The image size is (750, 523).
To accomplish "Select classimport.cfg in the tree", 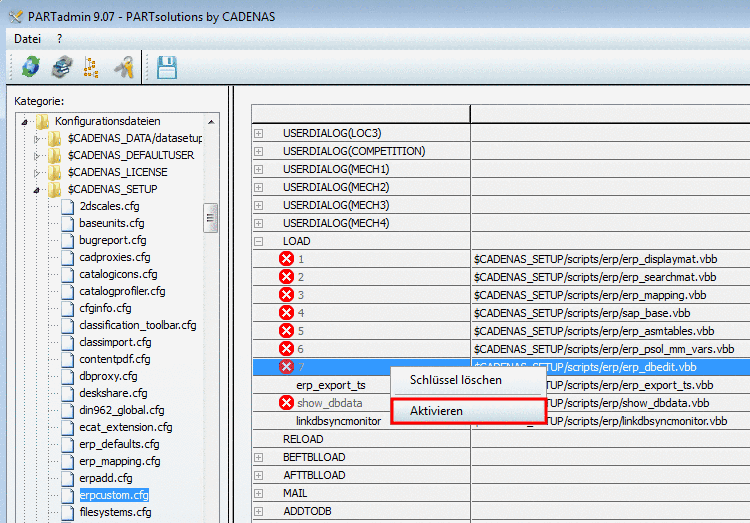I will point(115,342).
